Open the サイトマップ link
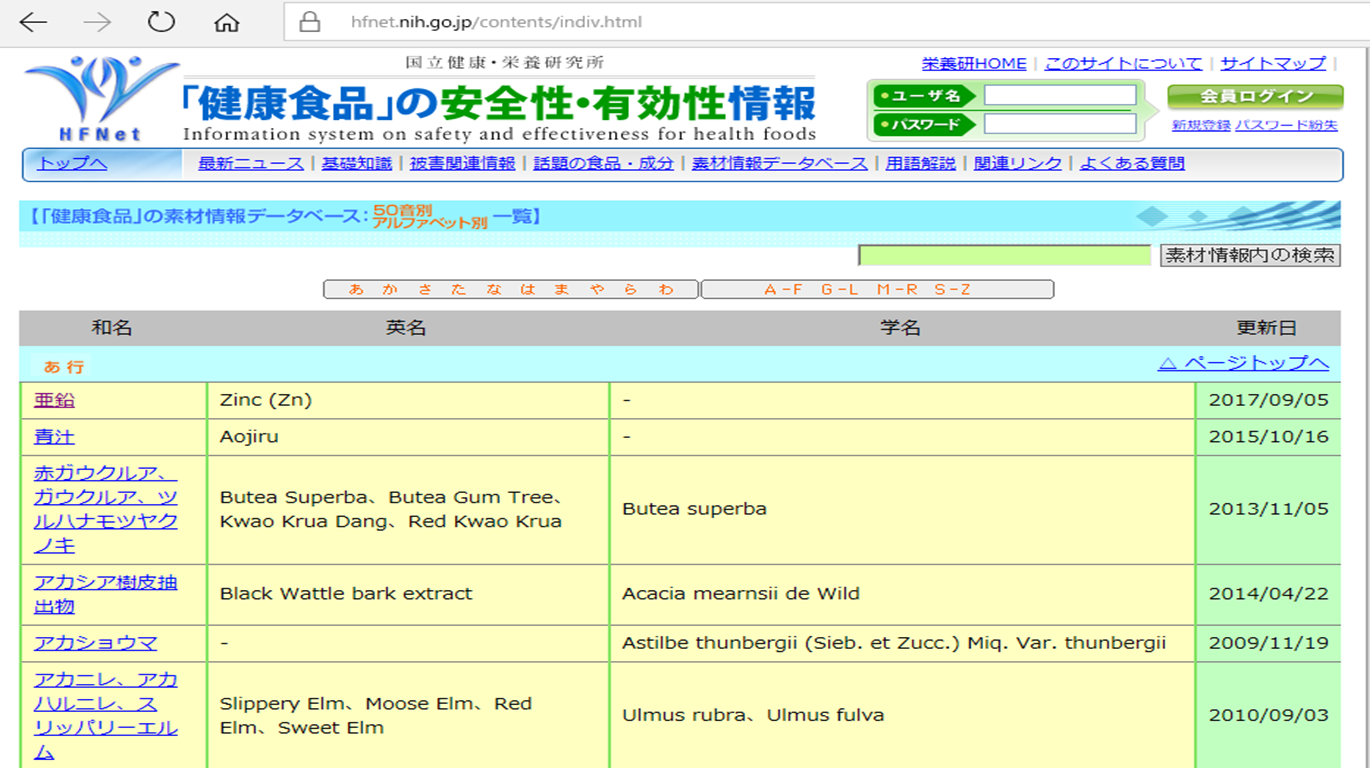The height and width of the screenshot is (768, 1370). pos(1273,63)
